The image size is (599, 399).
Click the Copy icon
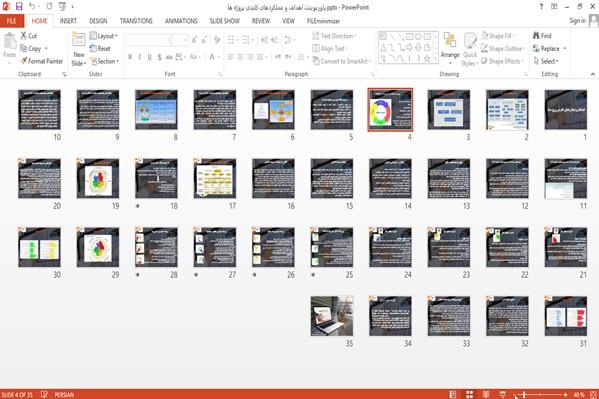coord(24,48)
